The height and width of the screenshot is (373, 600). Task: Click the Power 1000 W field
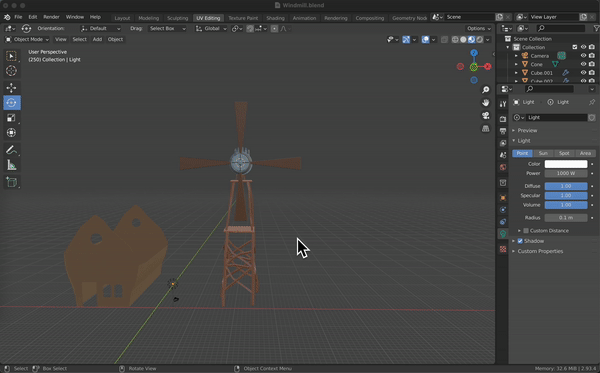[x=566, y=173]
